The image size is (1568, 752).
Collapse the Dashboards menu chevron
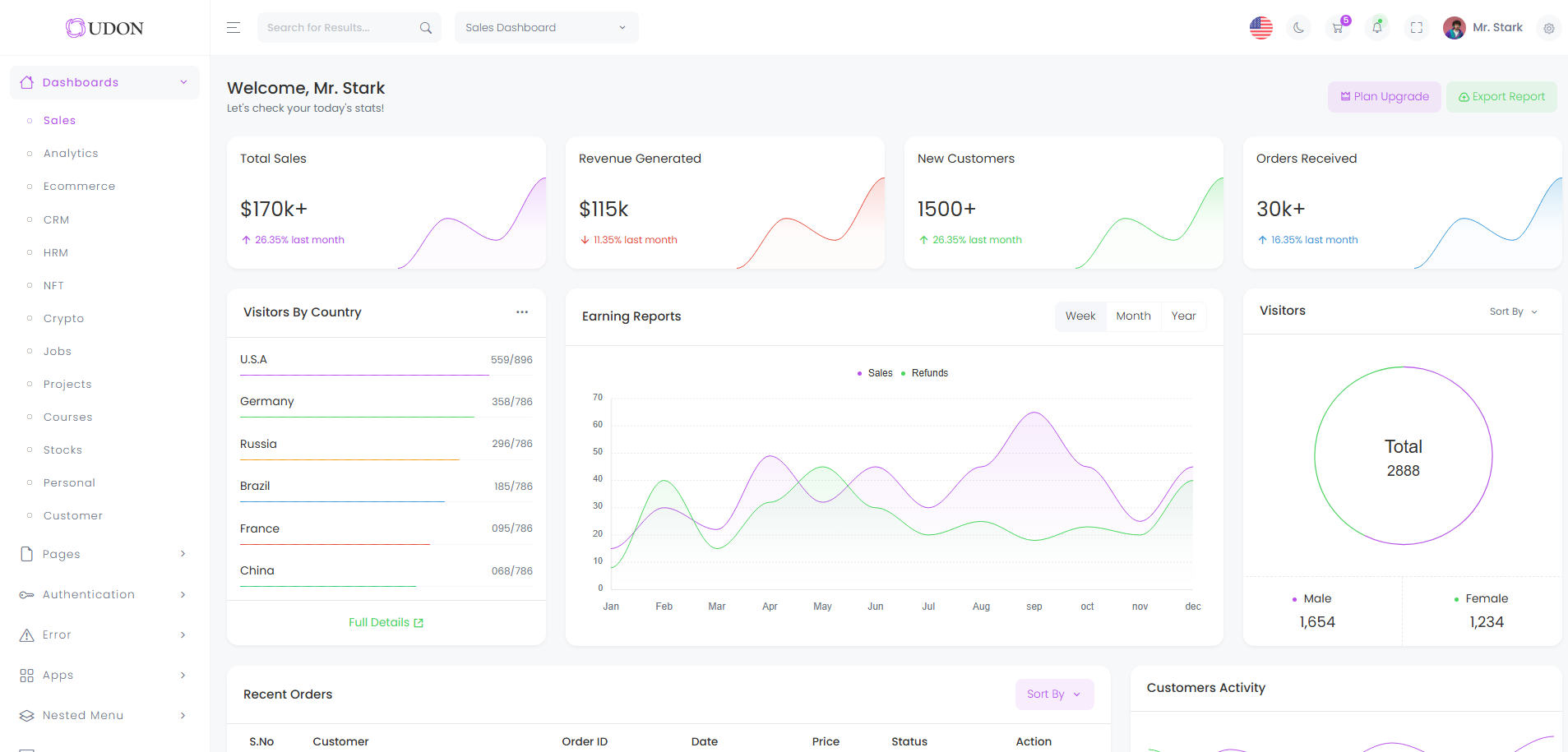tap(183, 82)
